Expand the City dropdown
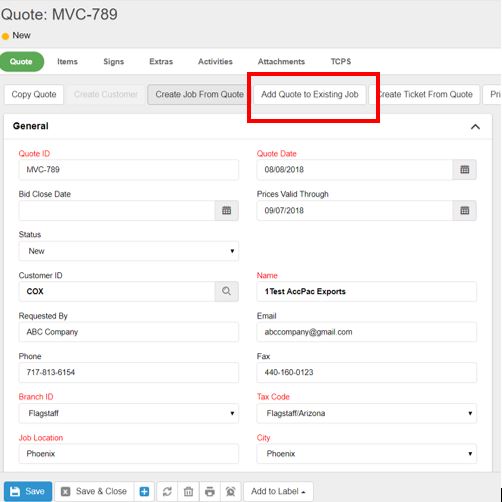 pyautogui.click(x=367, y=454)
